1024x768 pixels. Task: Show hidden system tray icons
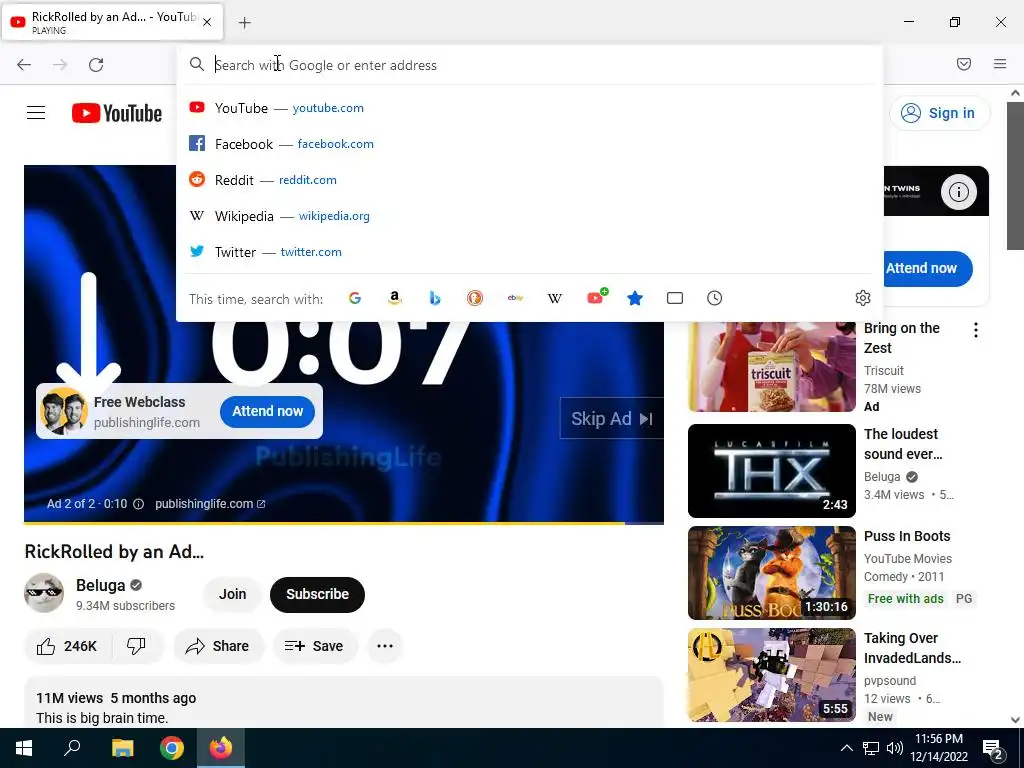(846, 748)
